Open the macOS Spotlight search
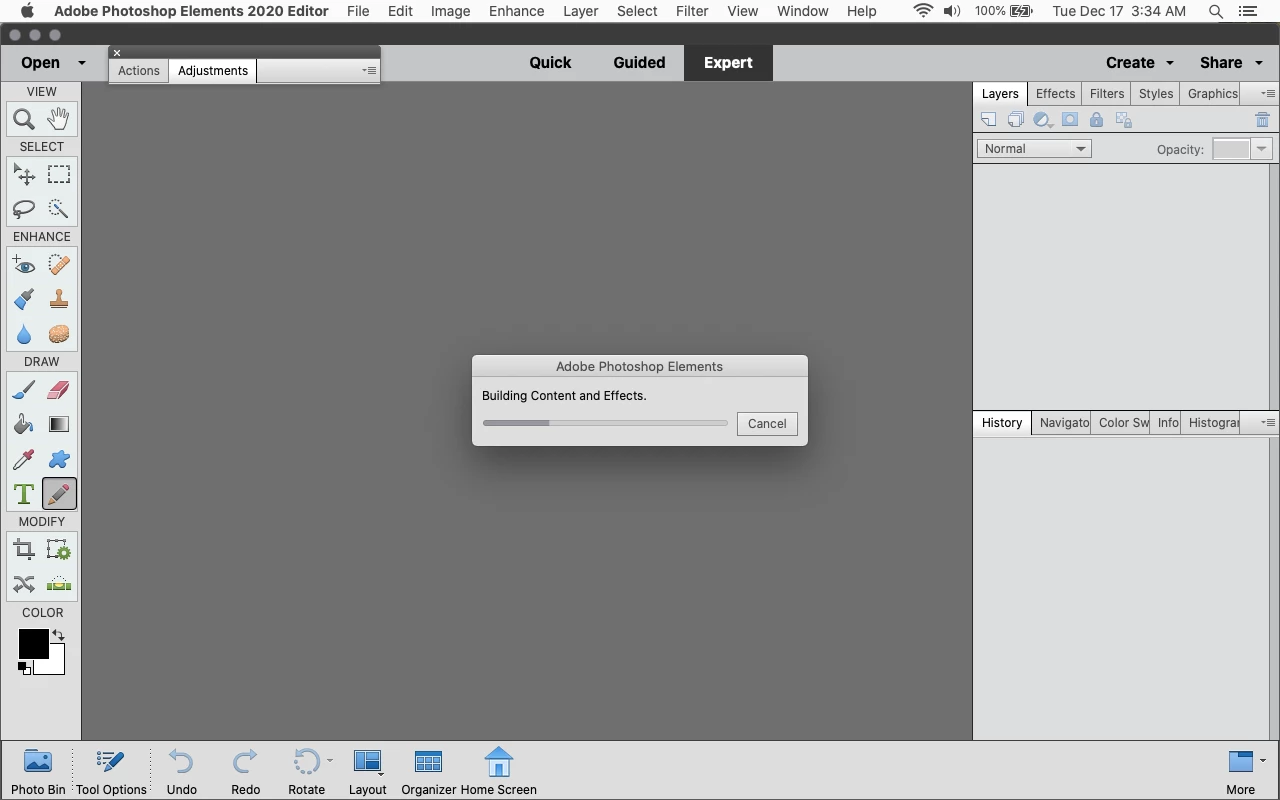 (x=1215, y=11)
